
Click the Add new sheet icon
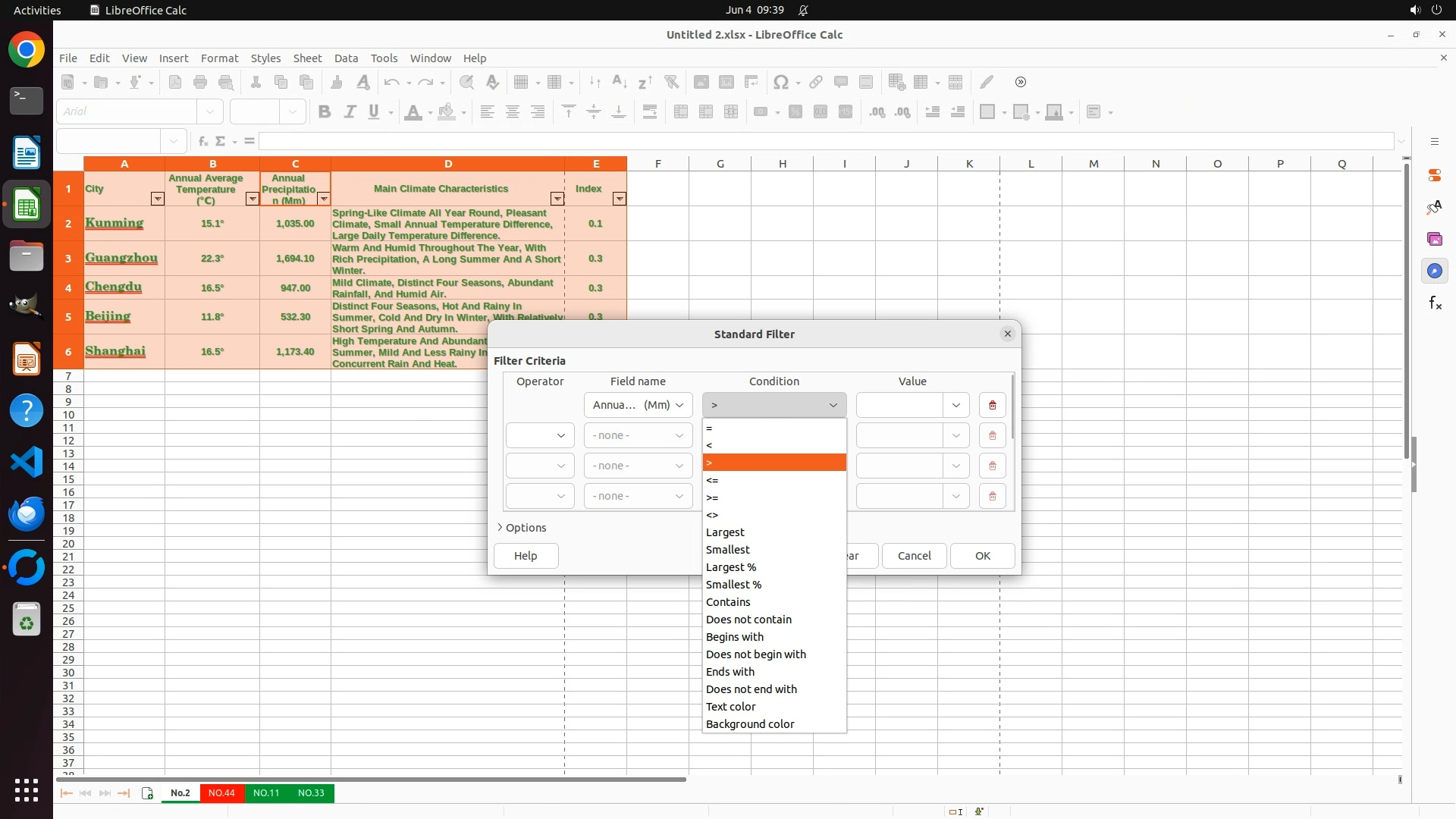pyautogui.click(x=147, y=793)
